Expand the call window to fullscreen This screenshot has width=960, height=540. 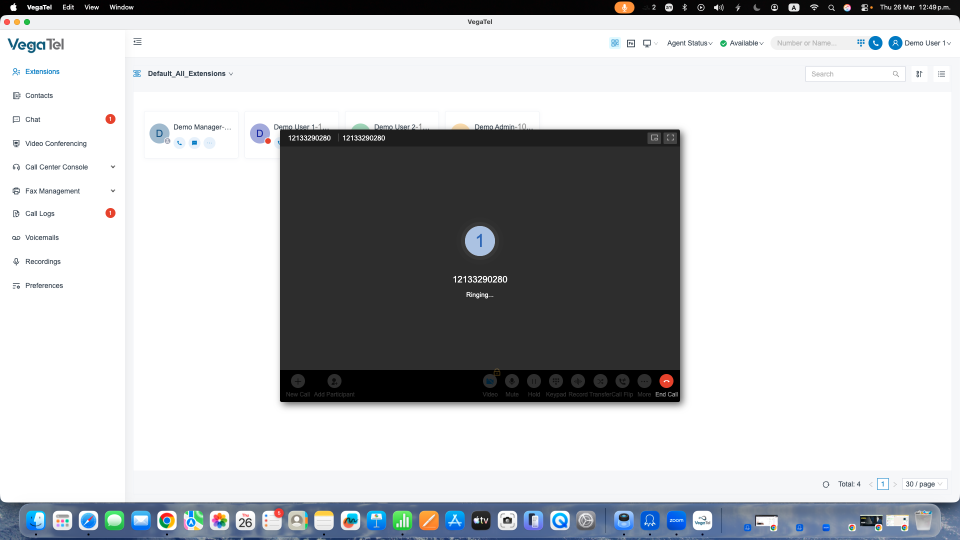point(670,138)
